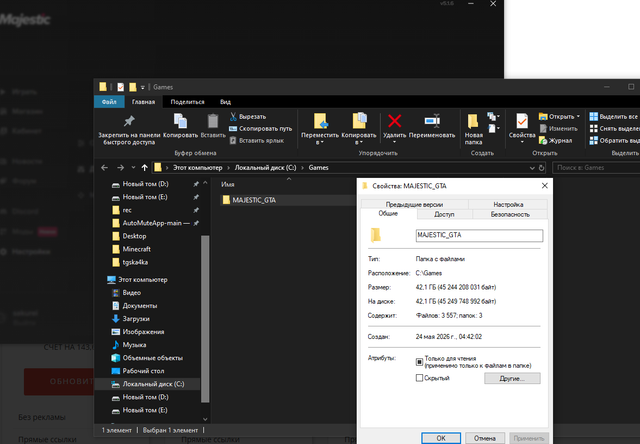
Task: Open recent locations dropdown chevron
Action: pos(133,168)
